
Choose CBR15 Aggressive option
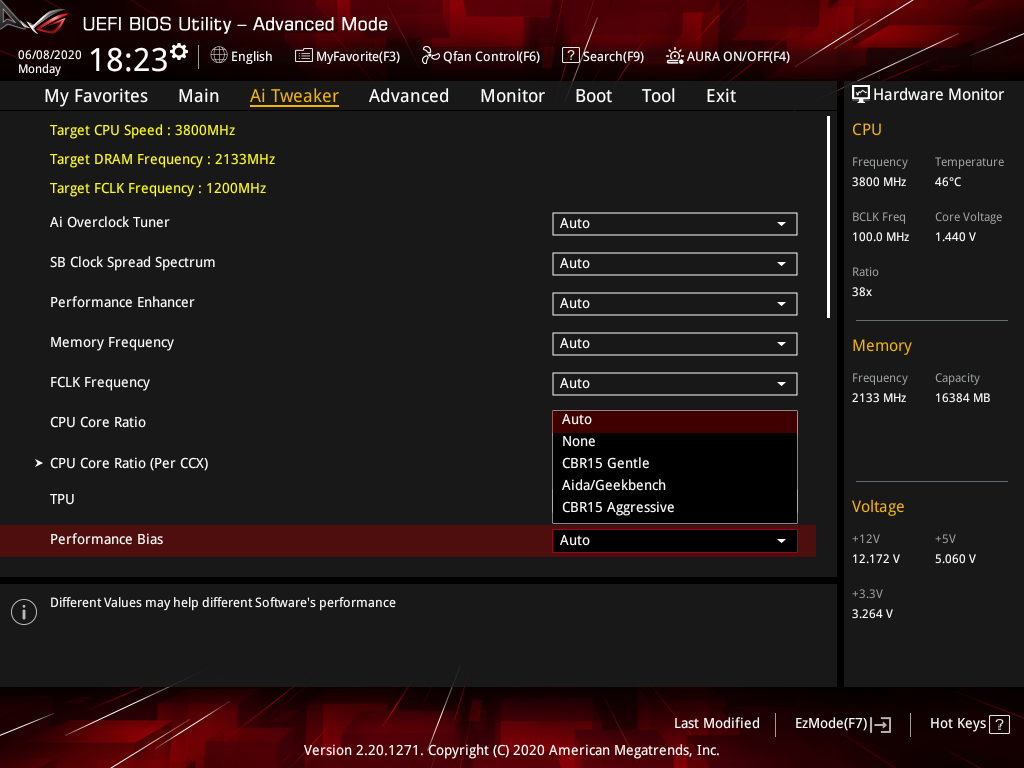tap(675, 507)
